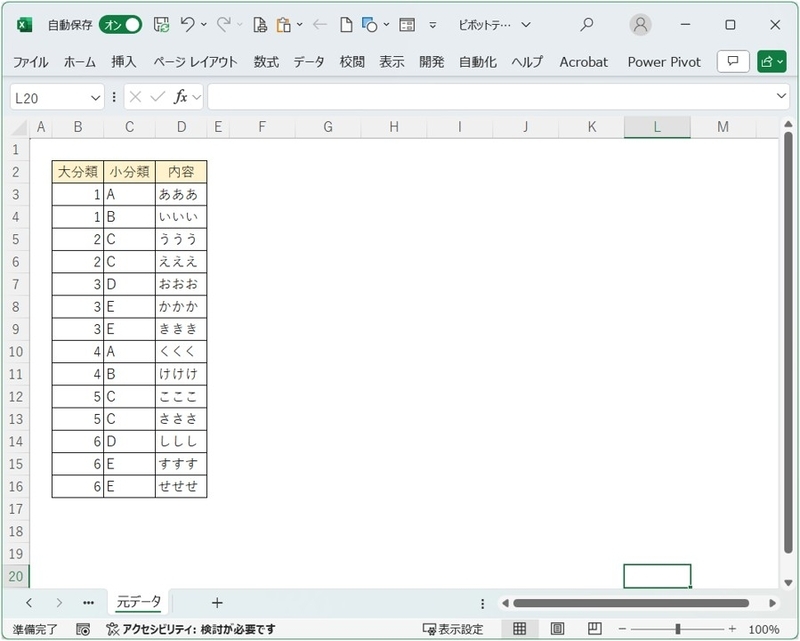Click the formula confirm checkmark icon
This screenshot has height=641, width=800.
[158, 97]
